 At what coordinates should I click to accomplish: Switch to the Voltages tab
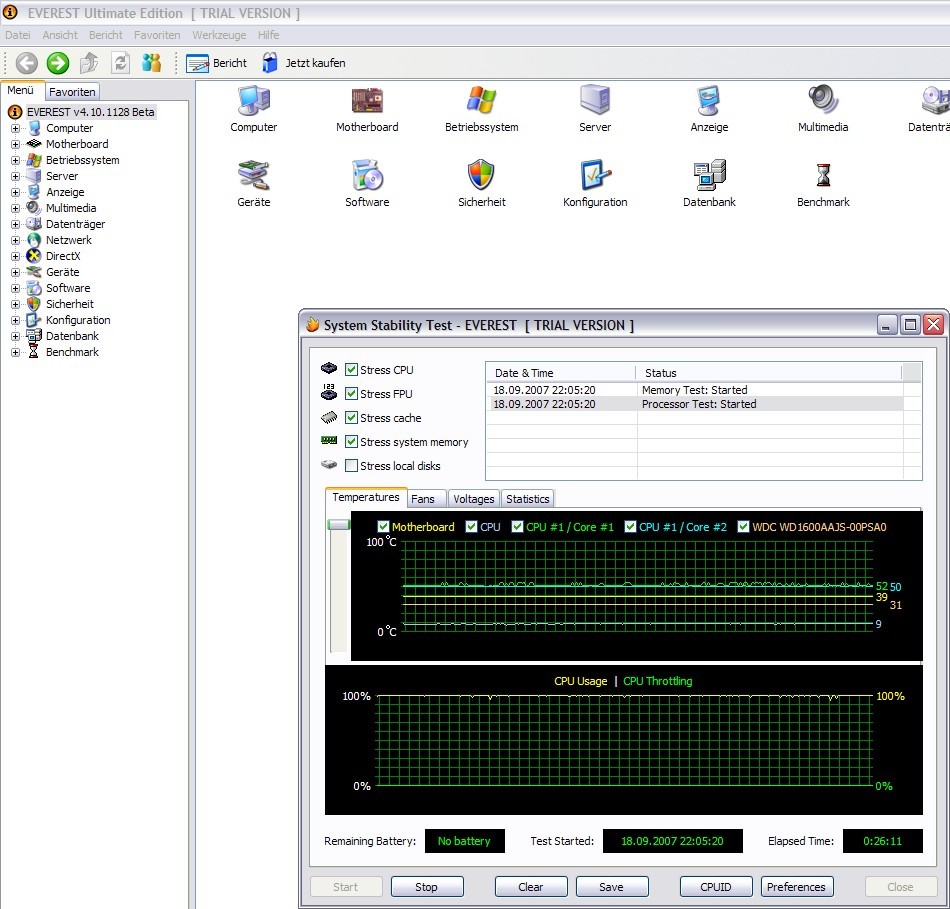(474, 499)
